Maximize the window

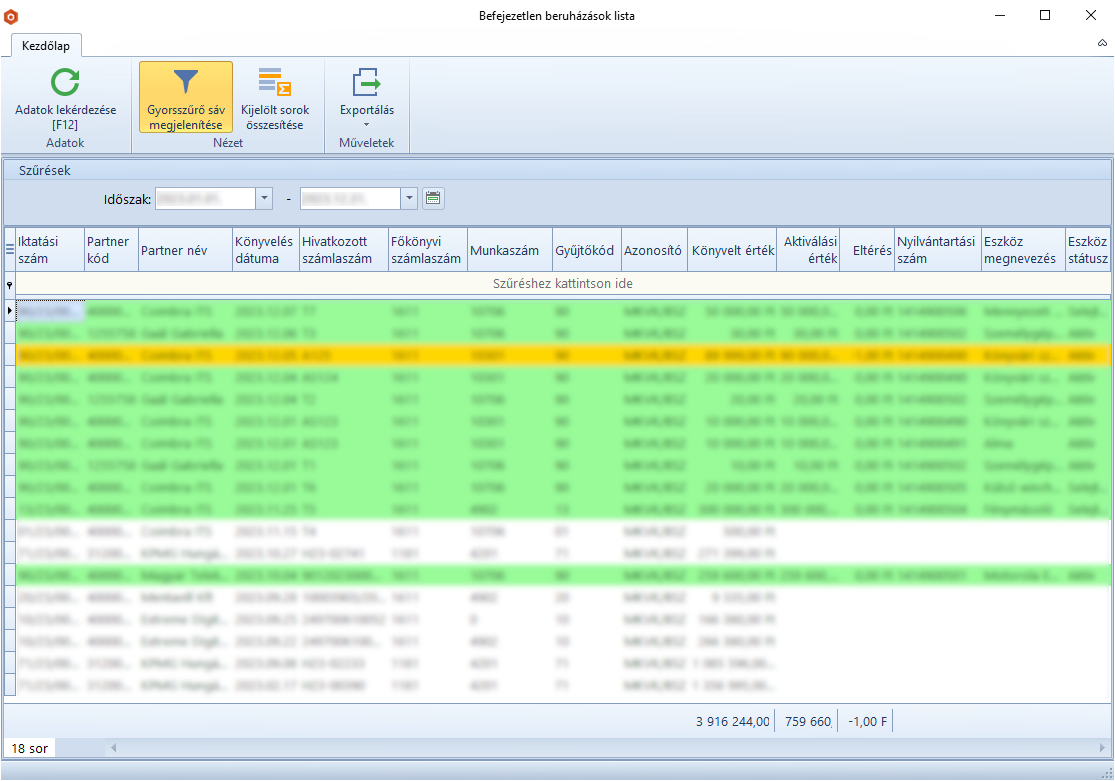coord(1045,15)
